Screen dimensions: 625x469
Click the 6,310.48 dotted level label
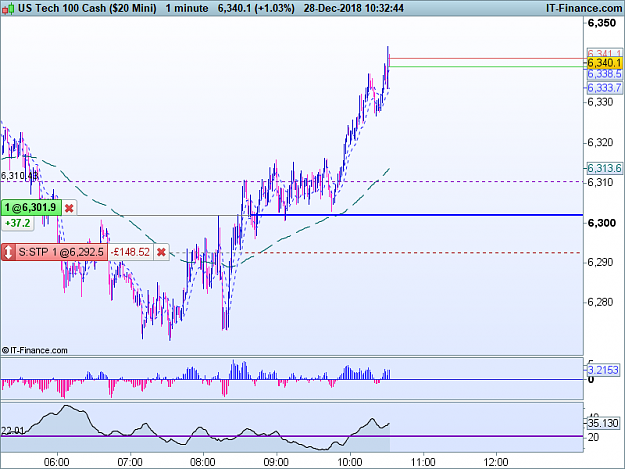pyautogui.click(x=19, y=176)
